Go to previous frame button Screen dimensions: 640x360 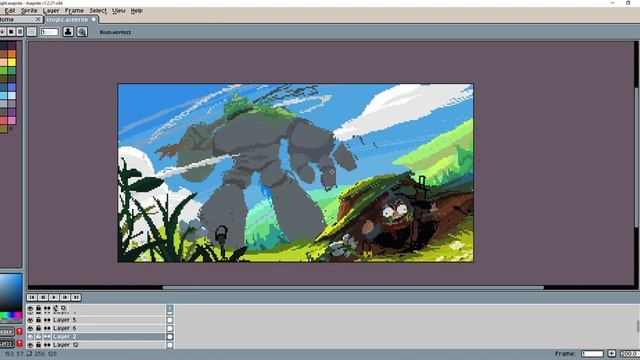tap(43, 297)
